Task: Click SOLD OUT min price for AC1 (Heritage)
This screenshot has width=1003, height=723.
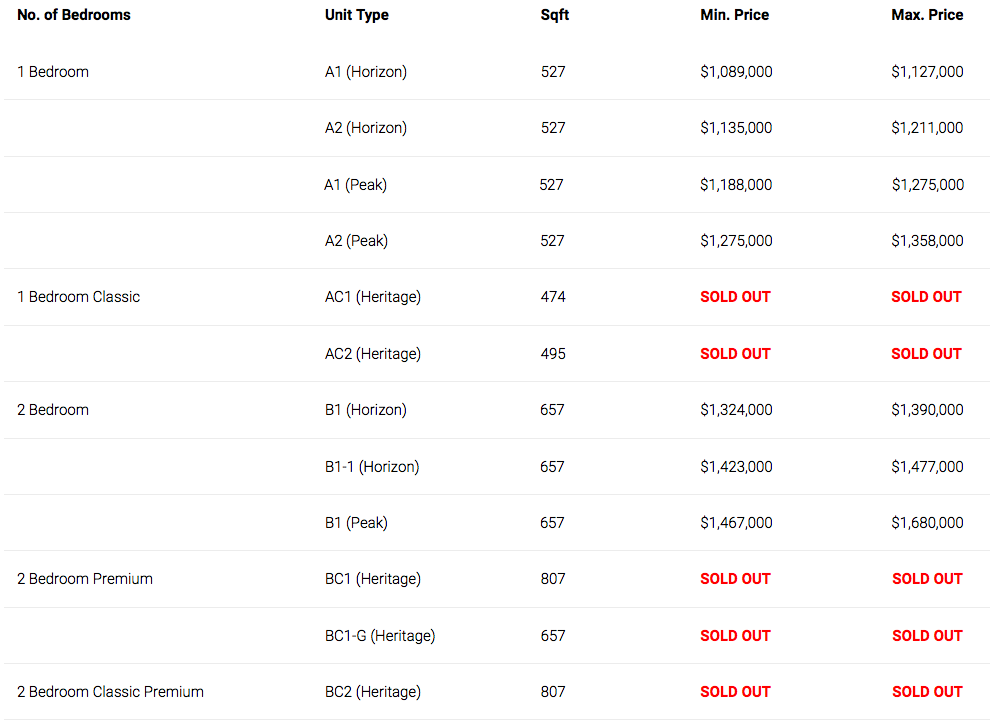Action: click(x=735, y=297)
